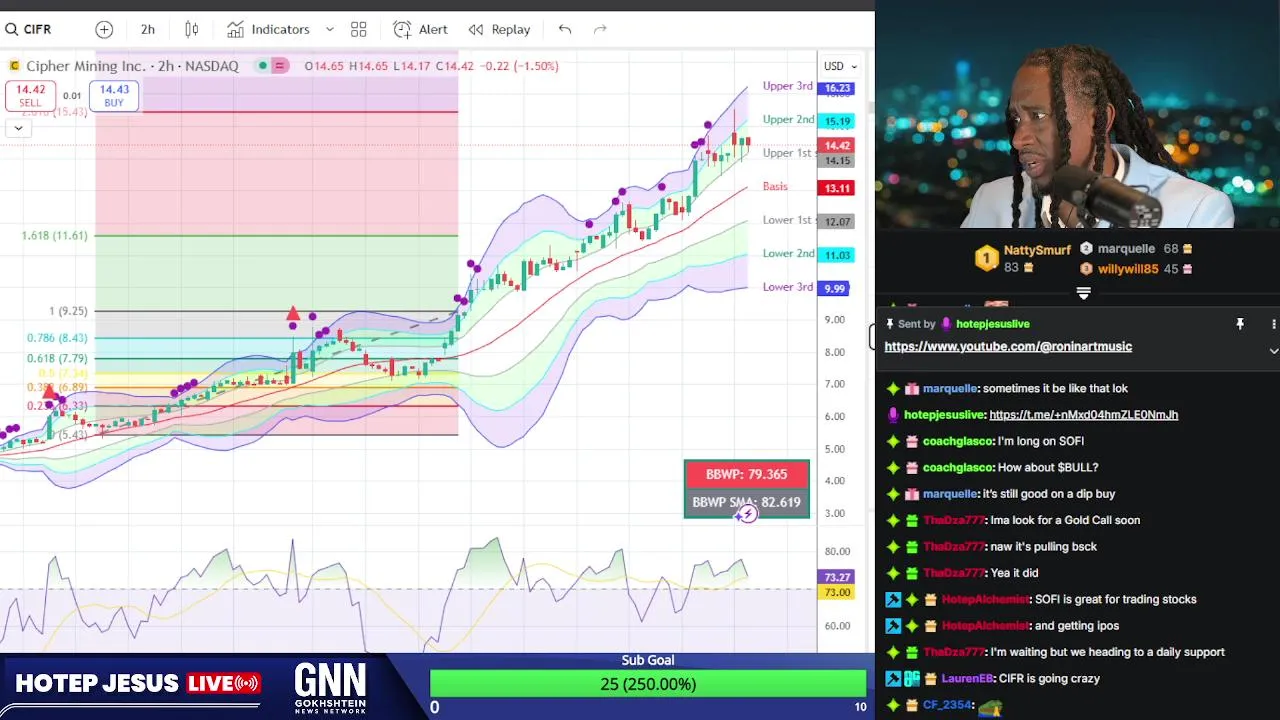The height and width of the screenshot is (720, 1280).
Task: Click Upper 2nd price label 15.19
Action: click(x=835, y=121)
